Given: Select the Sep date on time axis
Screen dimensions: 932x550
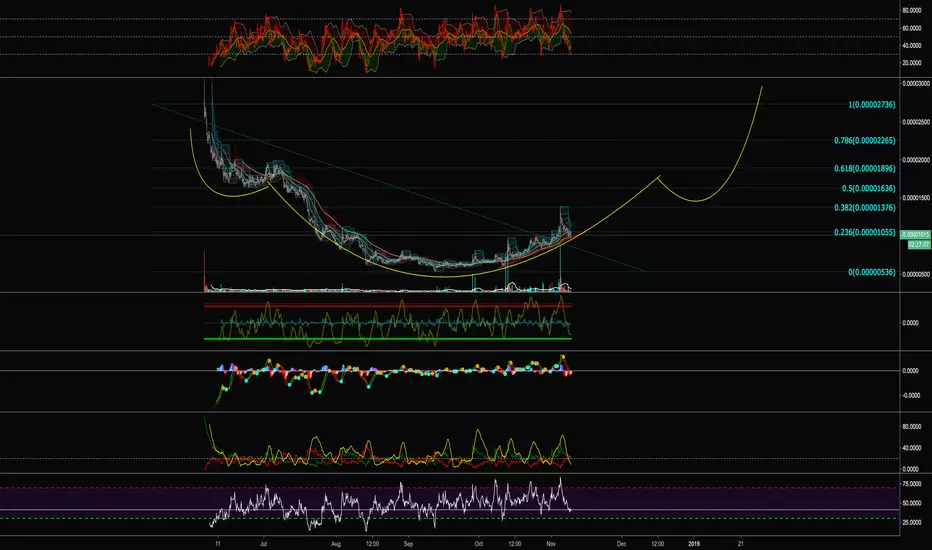Looking at the screenshot, I should pos(408,543).
